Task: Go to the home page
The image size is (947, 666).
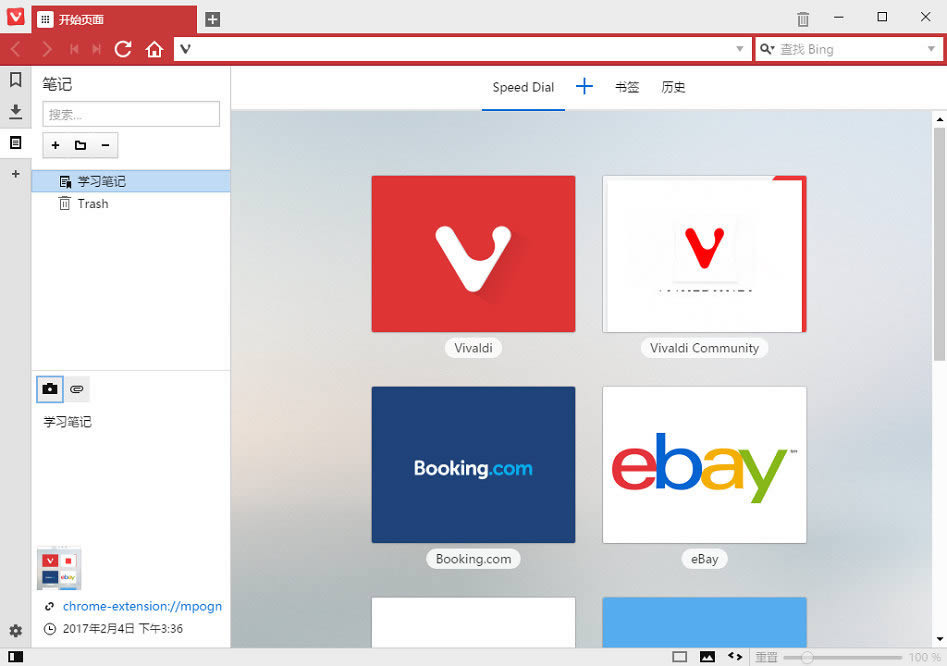Action: point(154,49)
